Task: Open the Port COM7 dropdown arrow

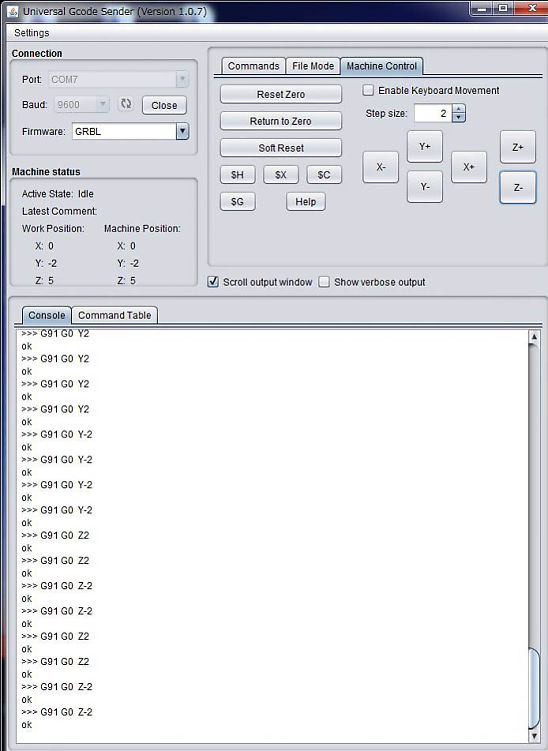Action: pyautogui.click(x=182, y=79)
